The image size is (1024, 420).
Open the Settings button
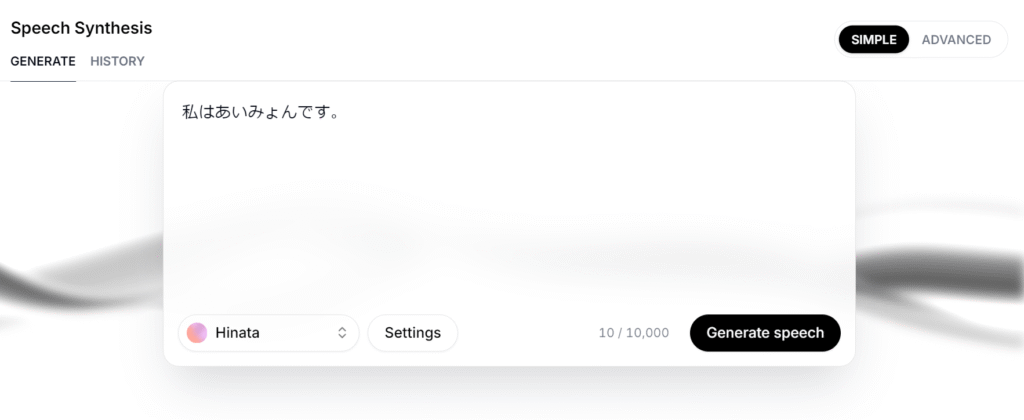point(412,333)
